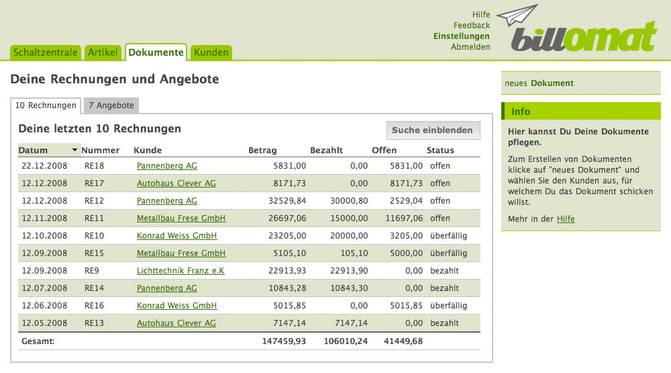Click date 12.07.2008
The width and height of the screenshot is (671, 373).
[x=45, y=288]
